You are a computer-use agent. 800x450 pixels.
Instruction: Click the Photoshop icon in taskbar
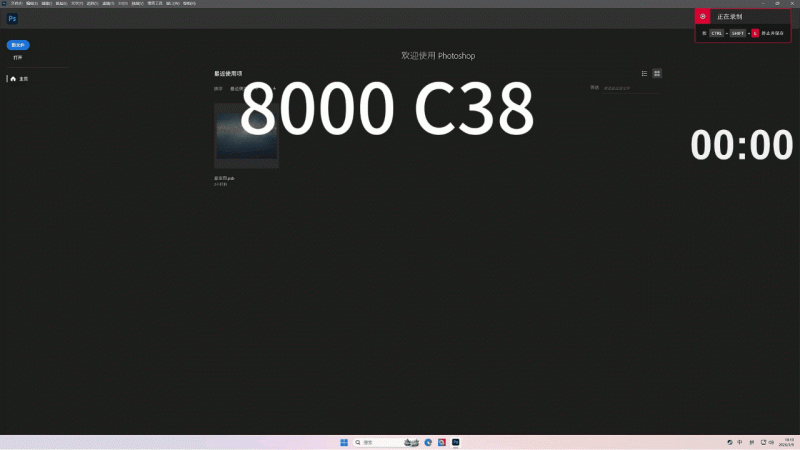pyautogui.click(x=456, y=442)
